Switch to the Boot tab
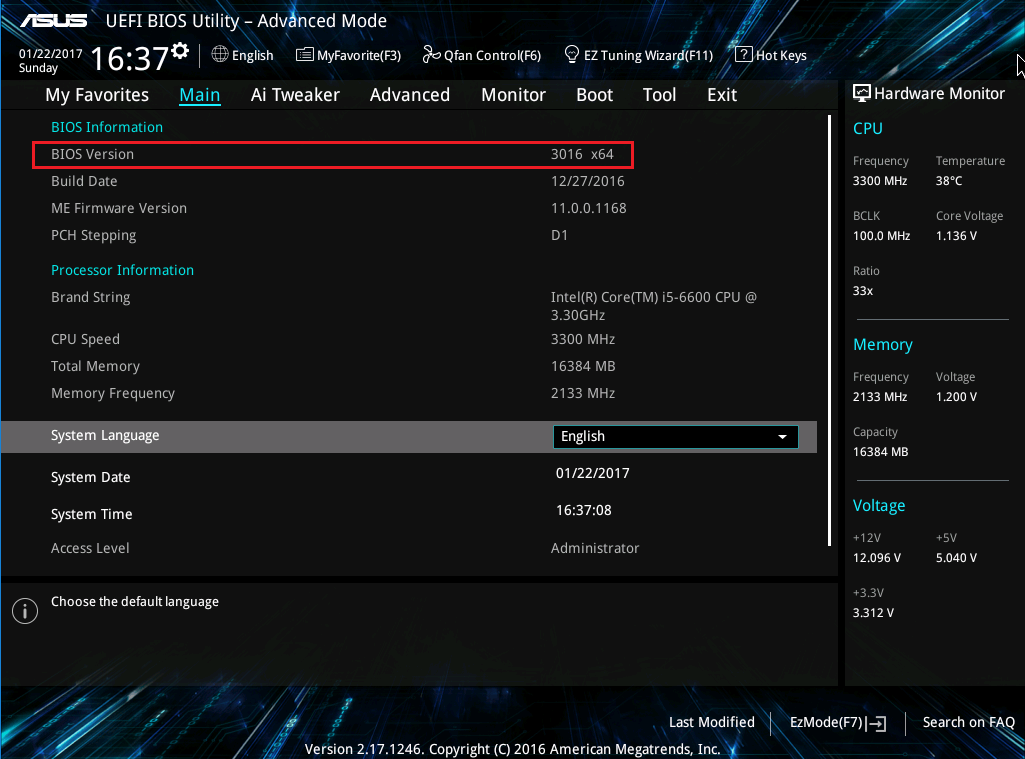Viewport: 1025px width, 759px height. 594,95
